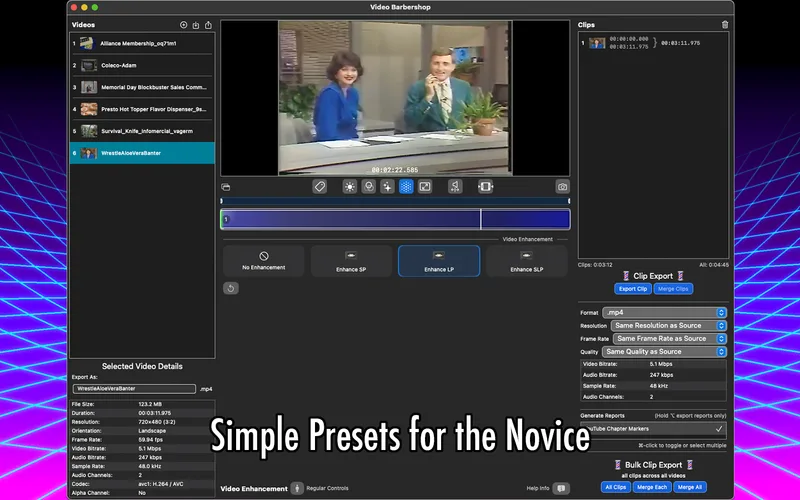Click the stacked windows icon left of the toolbar
This screenshot has width=800, height=500.
tap(226, 187)
